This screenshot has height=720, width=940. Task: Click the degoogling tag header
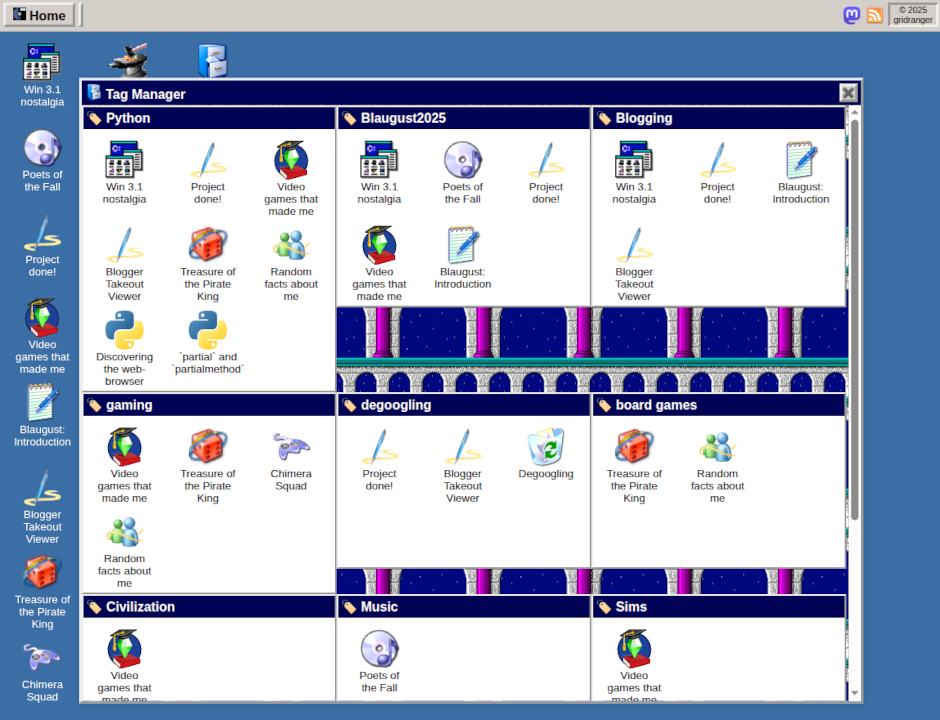pyautogui.click(x=463, y=405)
